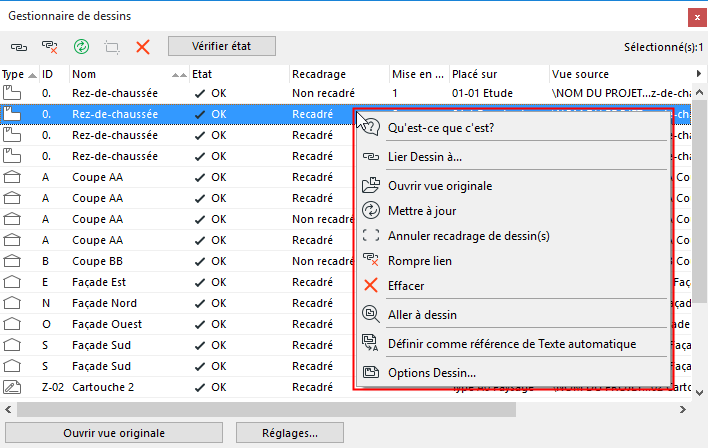Click the bottom "Ouvrir vue originale" button
708x448 pixels.
114,433
